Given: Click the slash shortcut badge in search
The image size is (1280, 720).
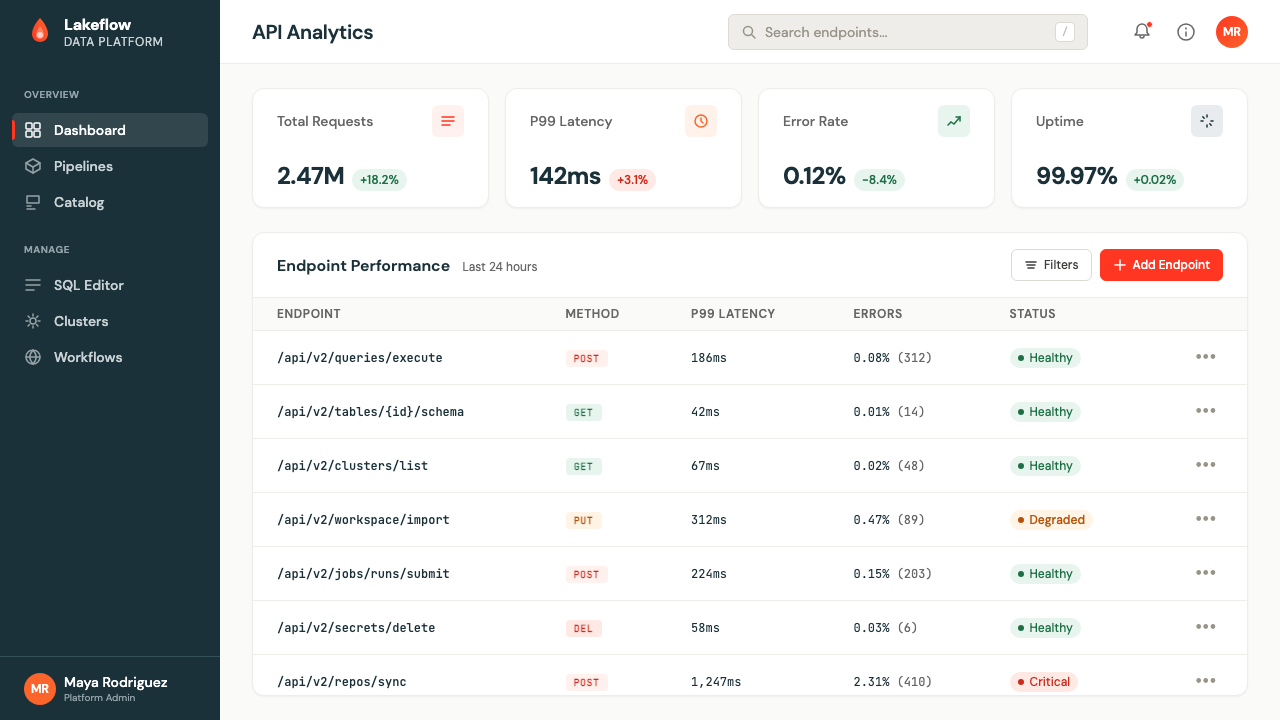Looking at the screenshot, I should pos(1065,32).
